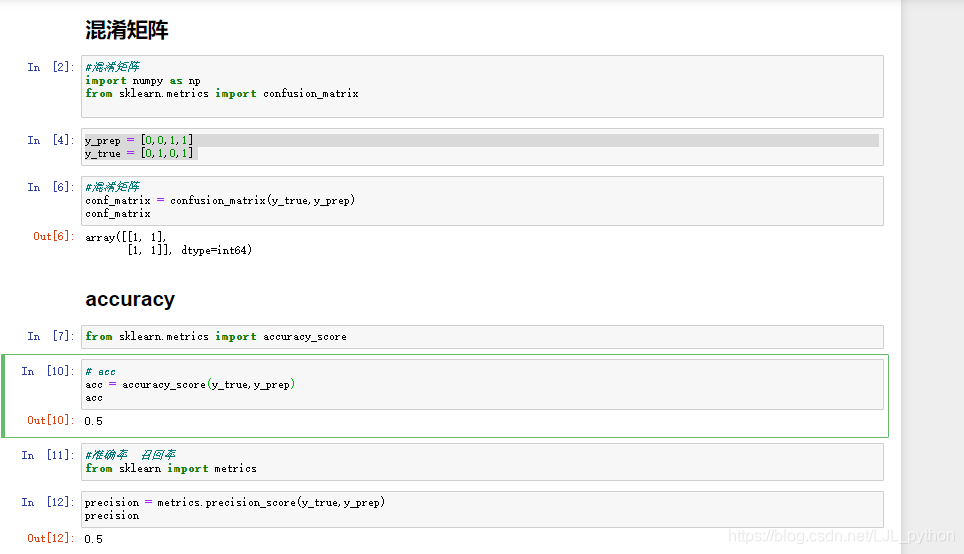Click the lone conf_matrix line in cell 6
The width and height of the screenshot is (964, 554).
(117, 213)
